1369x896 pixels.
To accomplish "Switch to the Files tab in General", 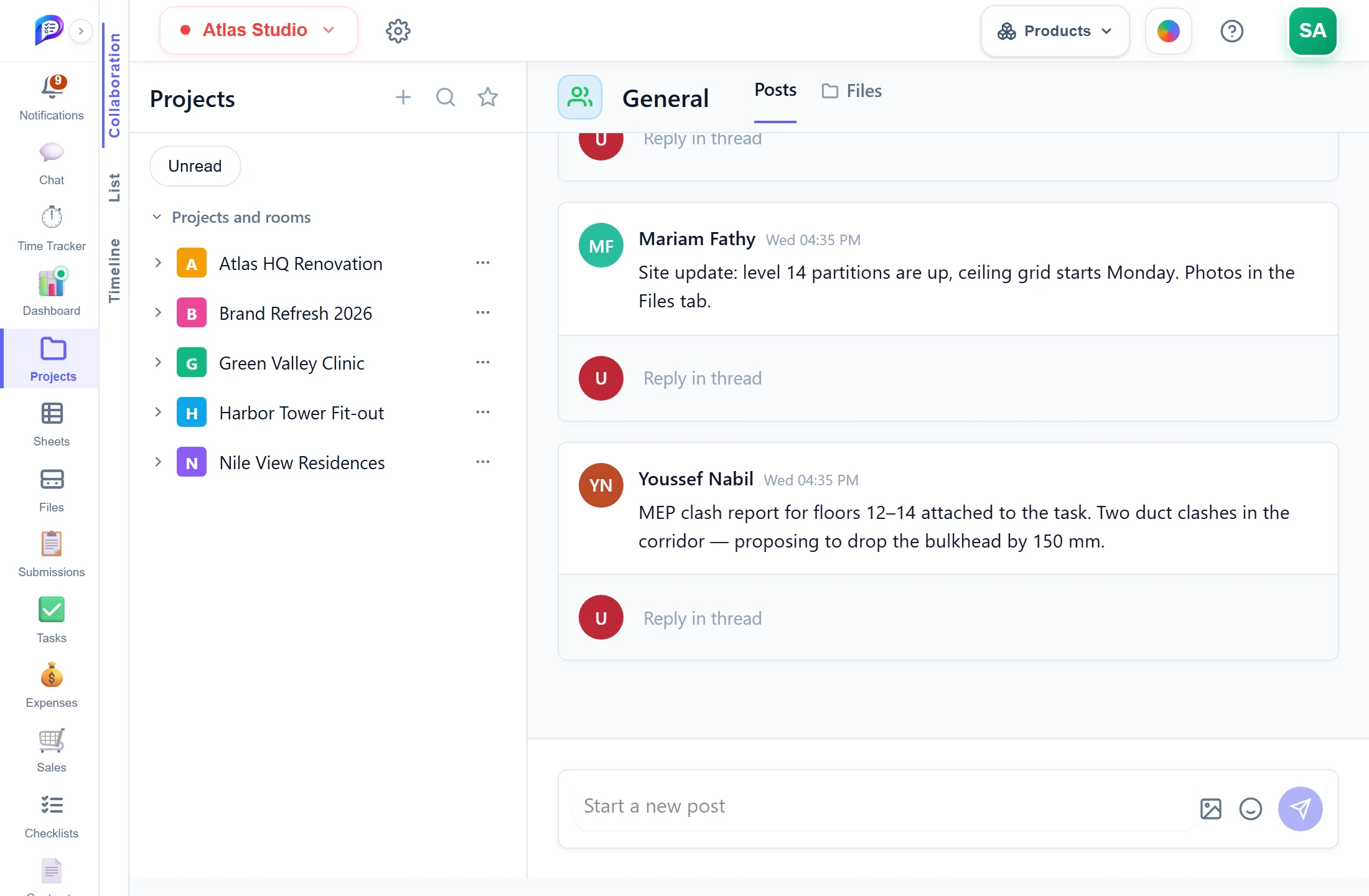I will [x=852, y=91].
